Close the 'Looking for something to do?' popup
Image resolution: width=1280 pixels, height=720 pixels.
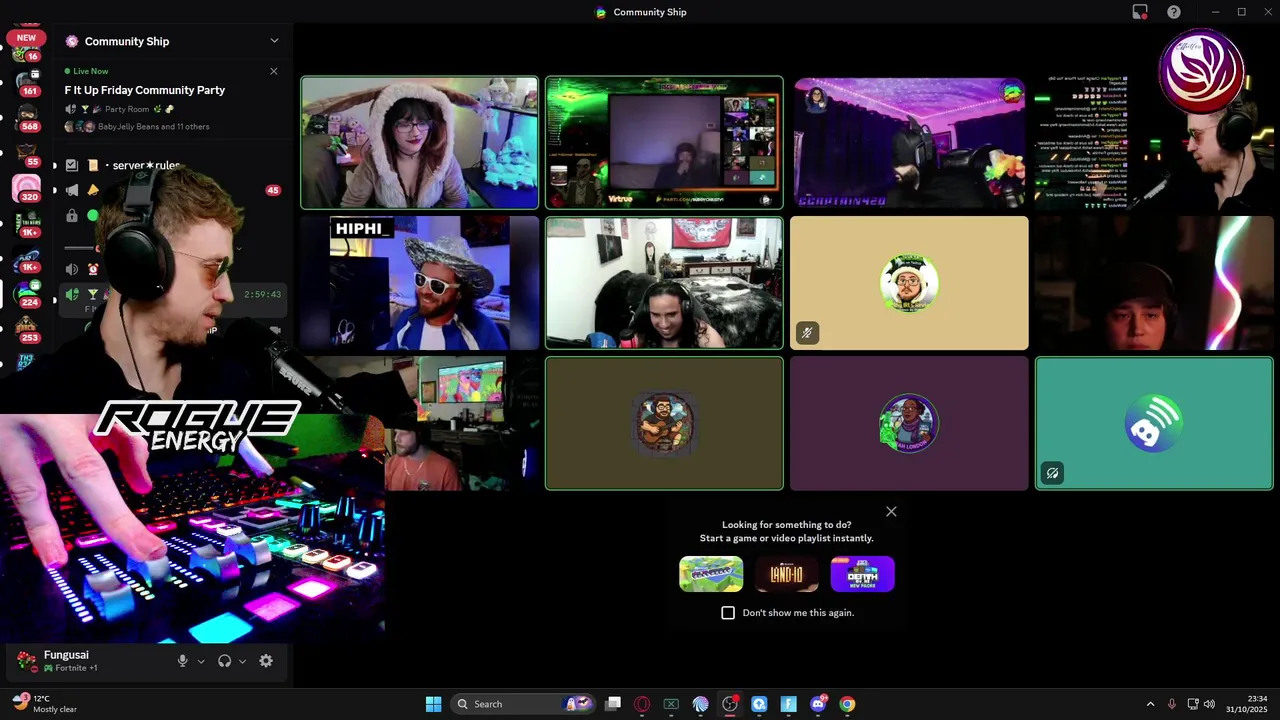click(x=891, y=511)
